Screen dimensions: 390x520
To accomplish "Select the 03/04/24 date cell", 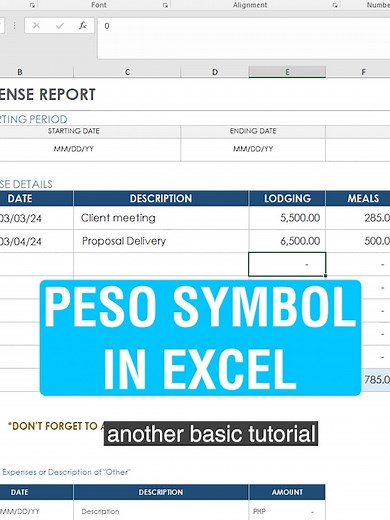I will 36,241.
